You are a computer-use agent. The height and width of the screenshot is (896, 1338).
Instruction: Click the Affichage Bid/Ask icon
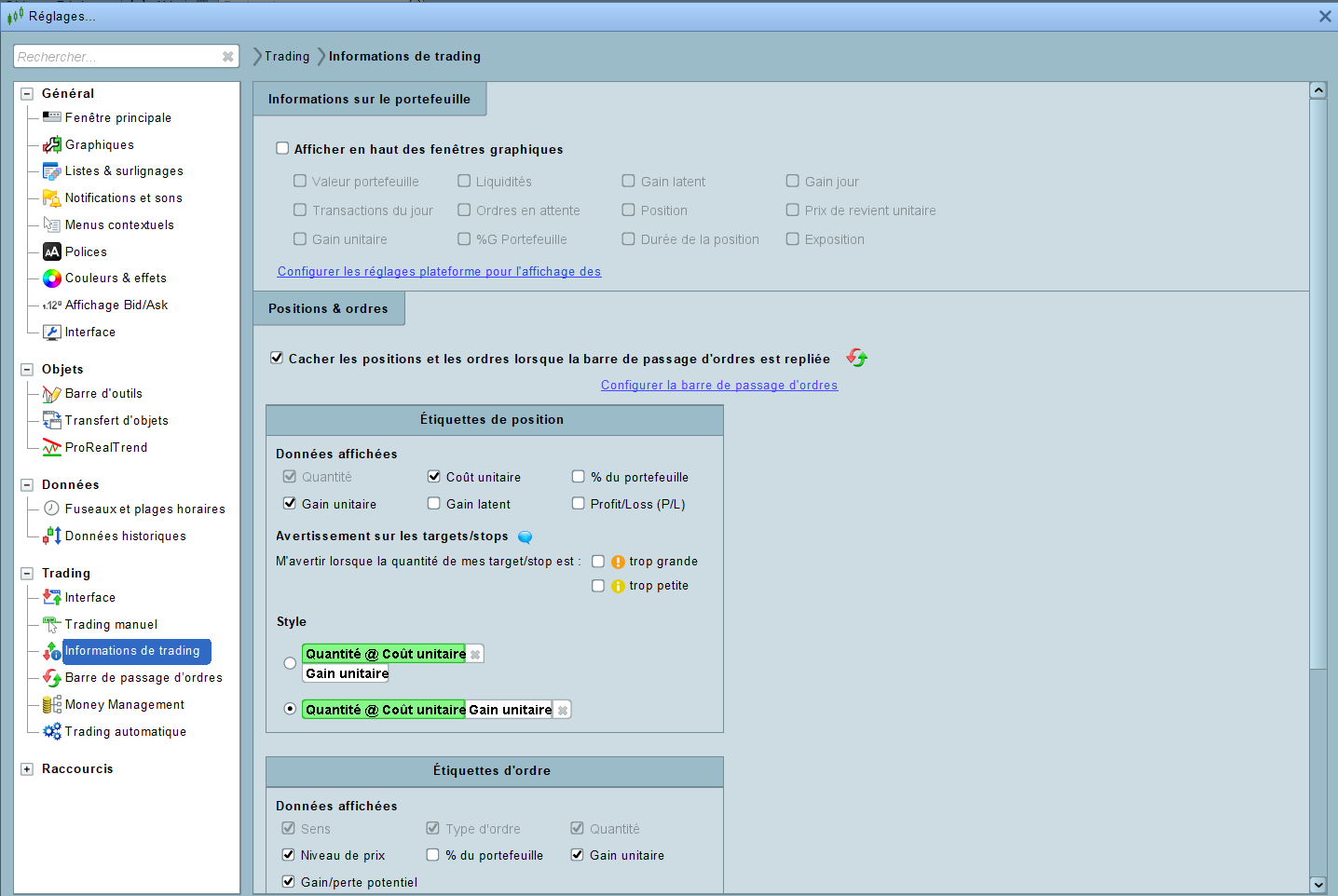click(x=52, y=305)
